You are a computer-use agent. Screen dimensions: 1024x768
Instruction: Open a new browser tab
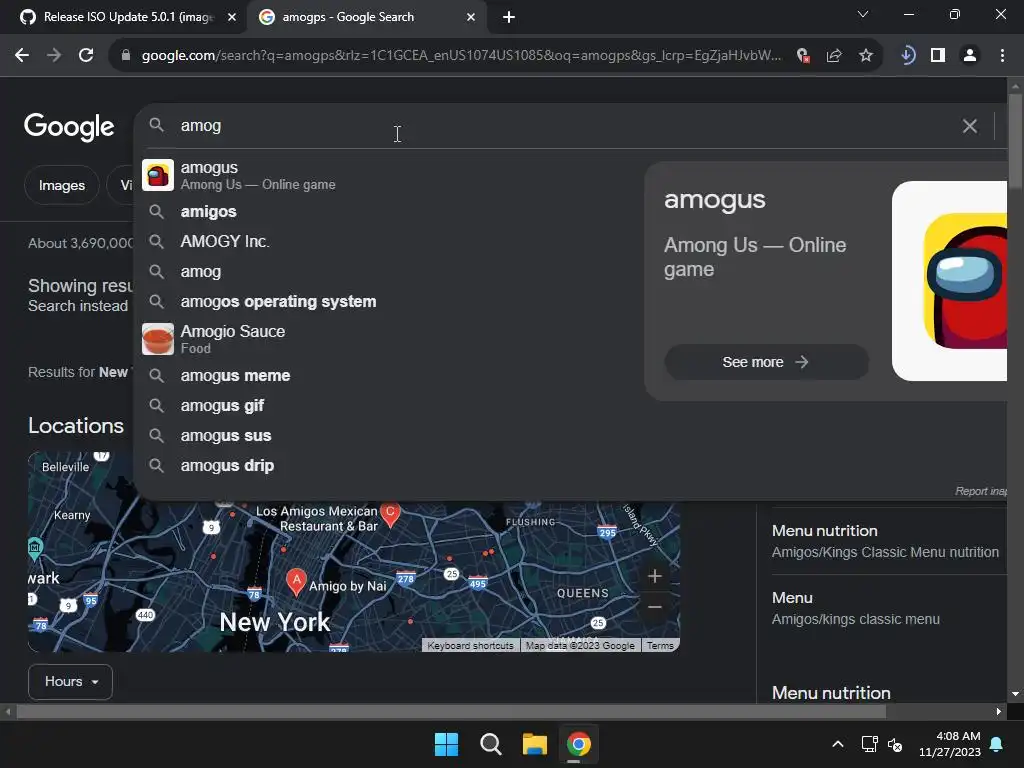pyautogui.click(x=509, y=17)
